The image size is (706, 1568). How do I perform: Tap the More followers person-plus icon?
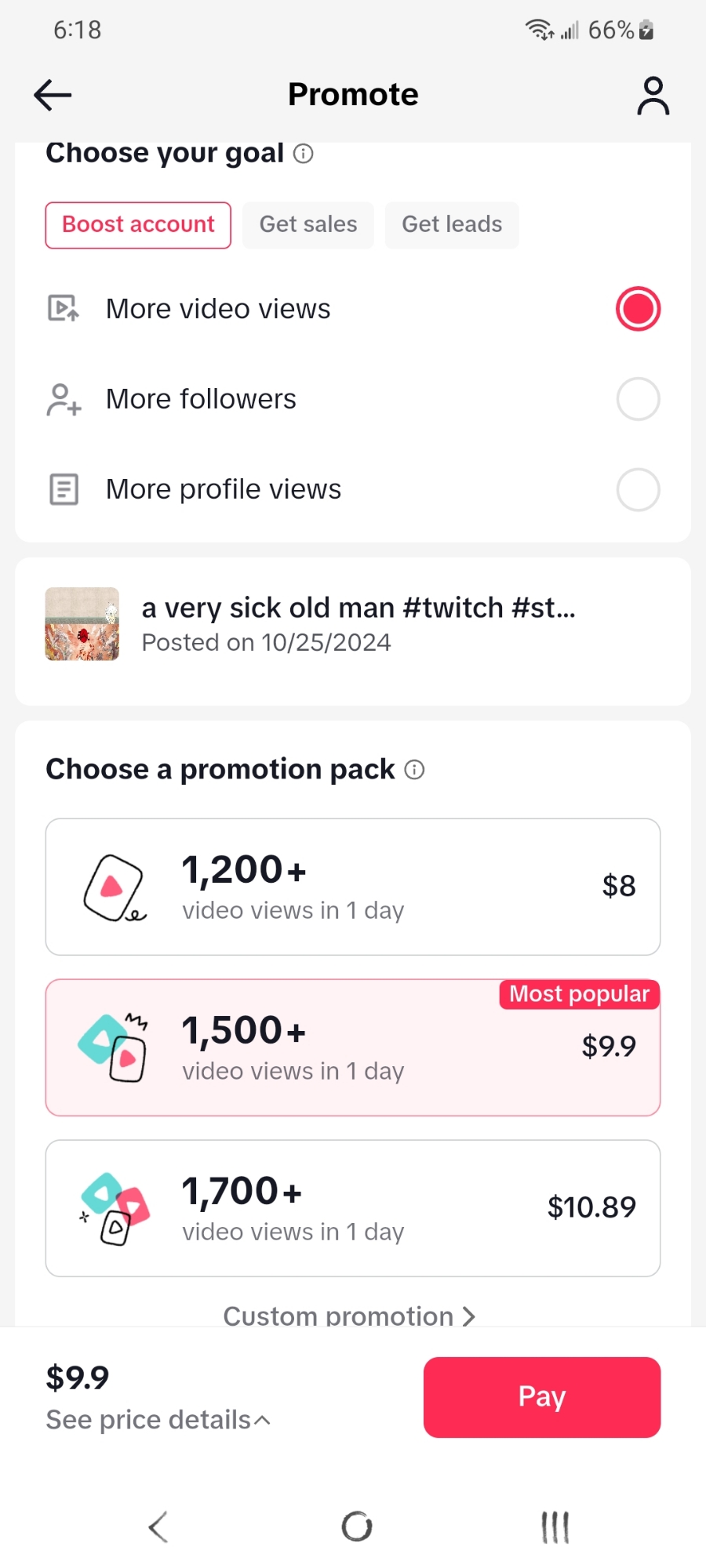tap(64, 399)
